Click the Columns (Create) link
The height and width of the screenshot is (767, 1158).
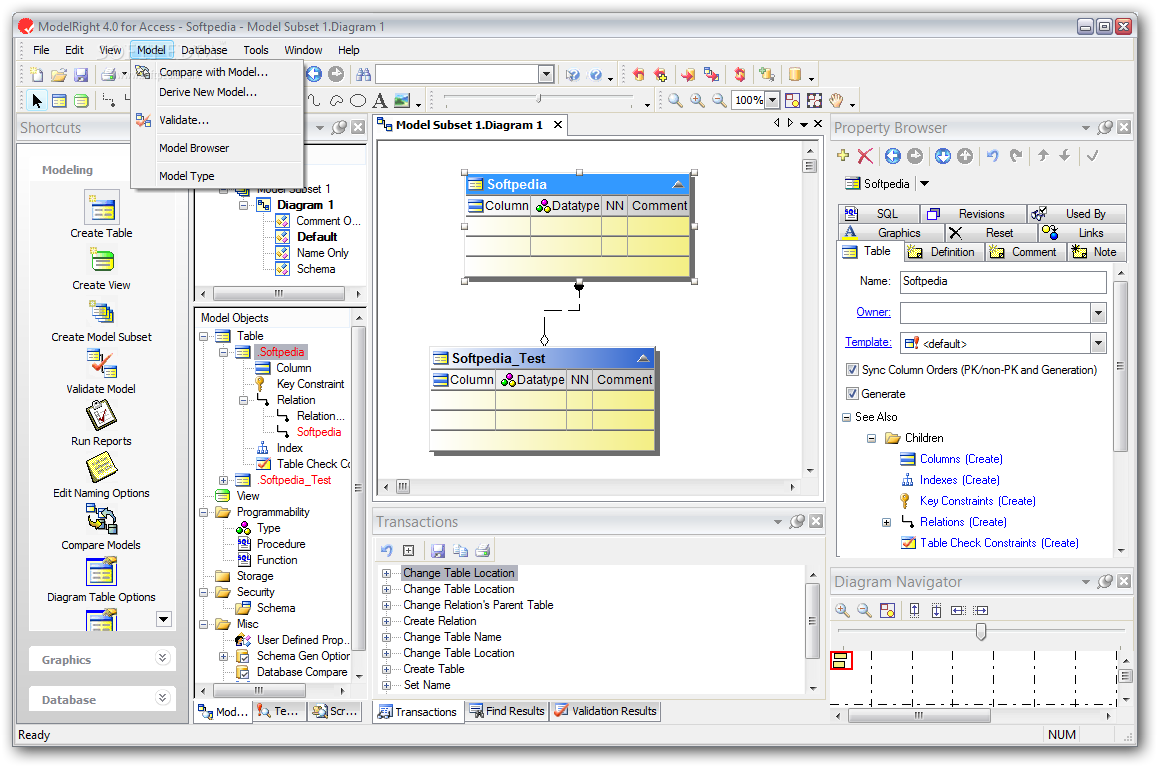961,459
